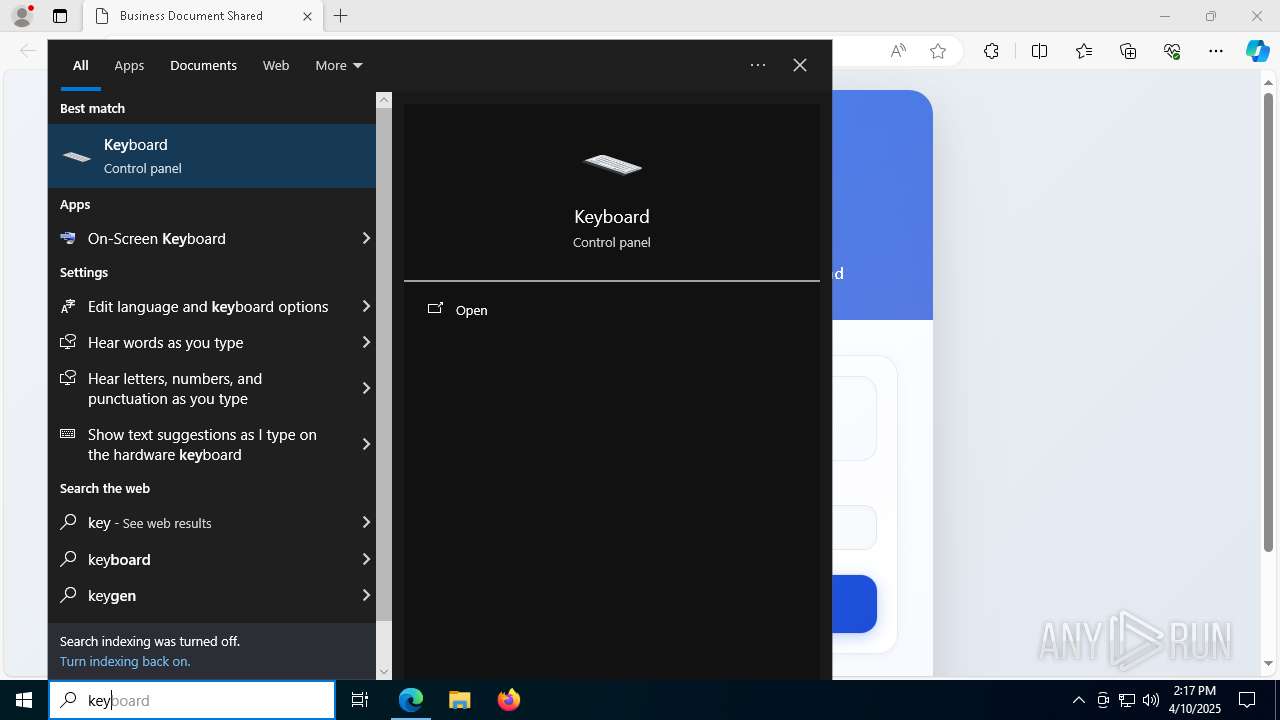Open search options ellipsis menu

coord(758,65)
